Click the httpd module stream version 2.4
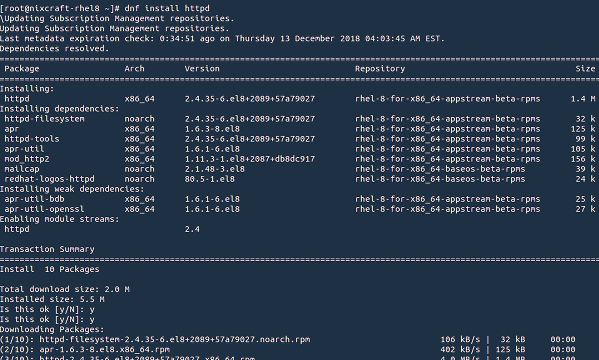The image size is (599, 360). (x=192, y=229)
